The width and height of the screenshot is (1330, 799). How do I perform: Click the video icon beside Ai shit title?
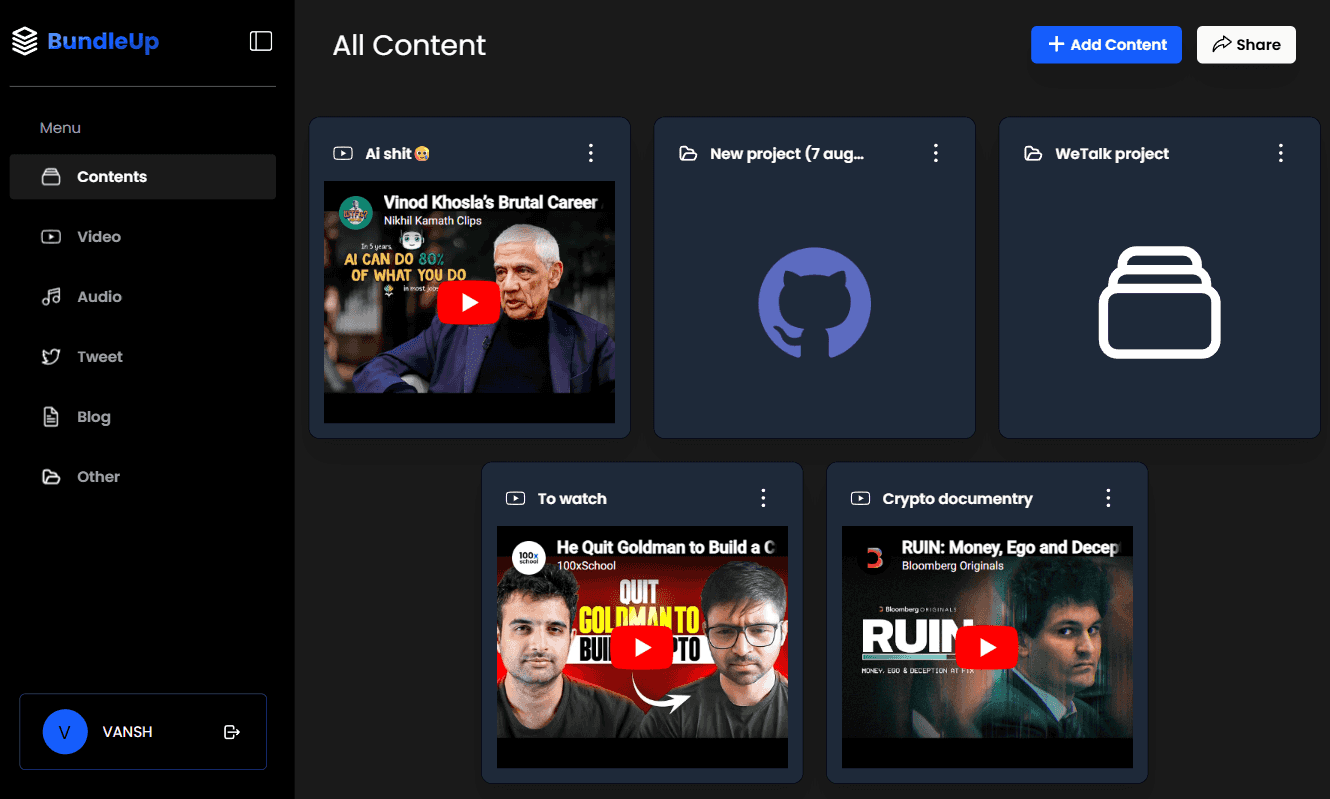tap(343, 154)
